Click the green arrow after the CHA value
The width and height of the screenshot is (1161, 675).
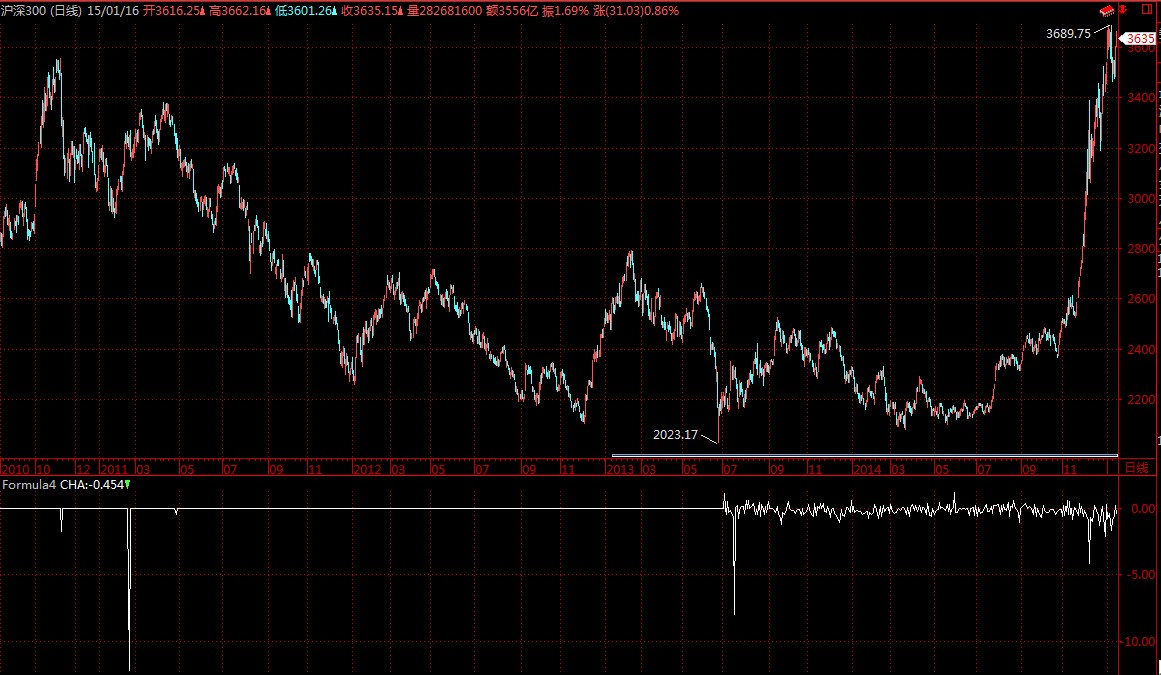[127, 485]
